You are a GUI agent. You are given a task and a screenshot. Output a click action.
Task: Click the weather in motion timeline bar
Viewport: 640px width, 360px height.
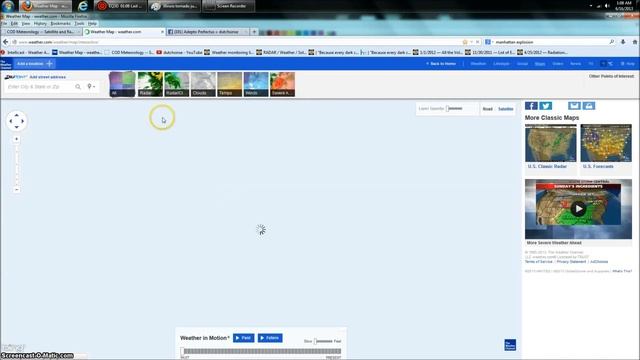click(262, 351)
